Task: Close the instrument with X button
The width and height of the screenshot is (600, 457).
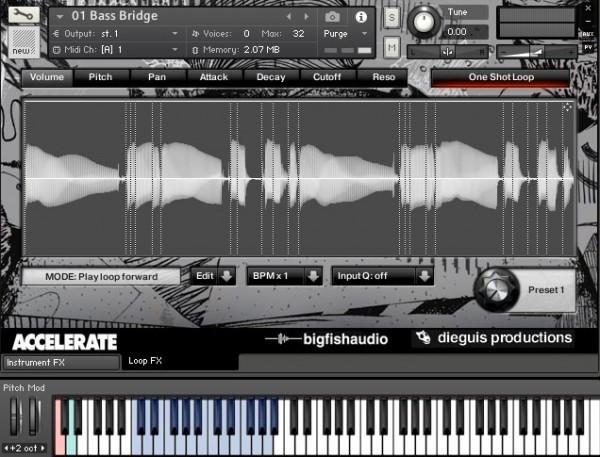Action: tap(589, 8)
